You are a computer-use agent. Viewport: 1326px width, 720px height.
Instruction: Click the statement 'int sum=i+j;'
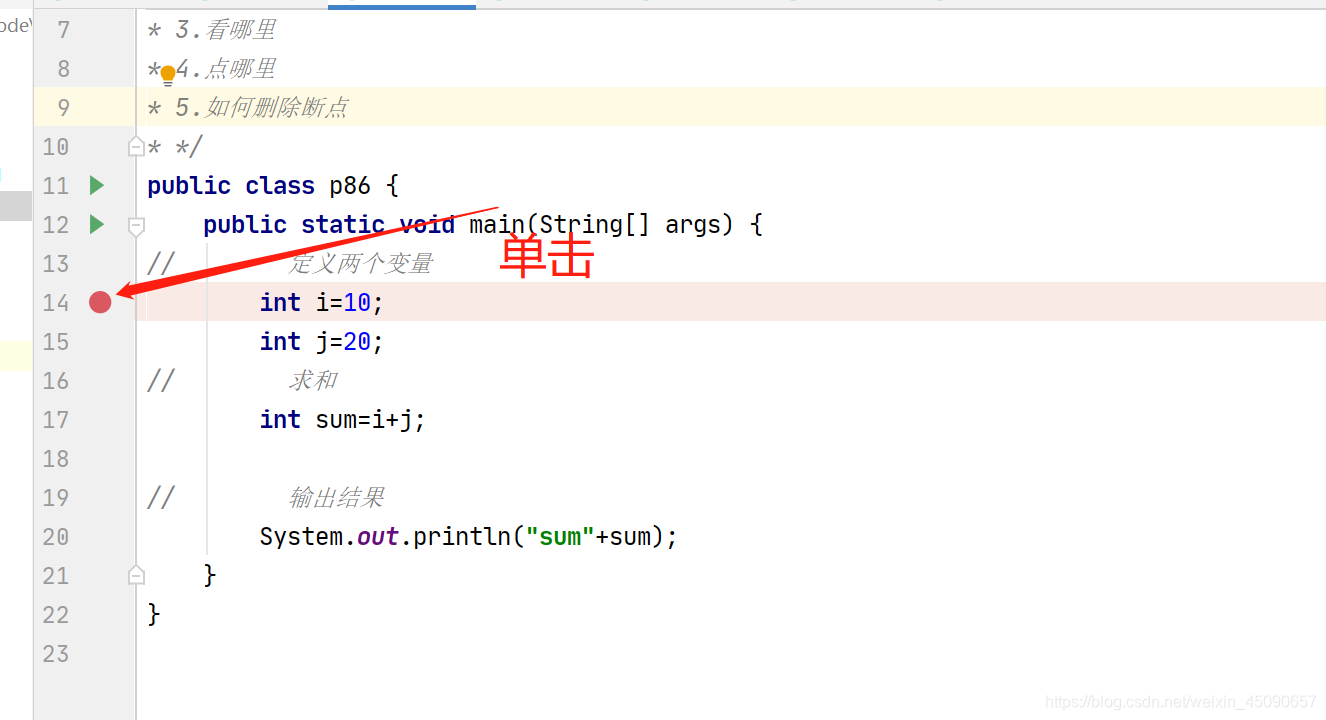point(342,420)
